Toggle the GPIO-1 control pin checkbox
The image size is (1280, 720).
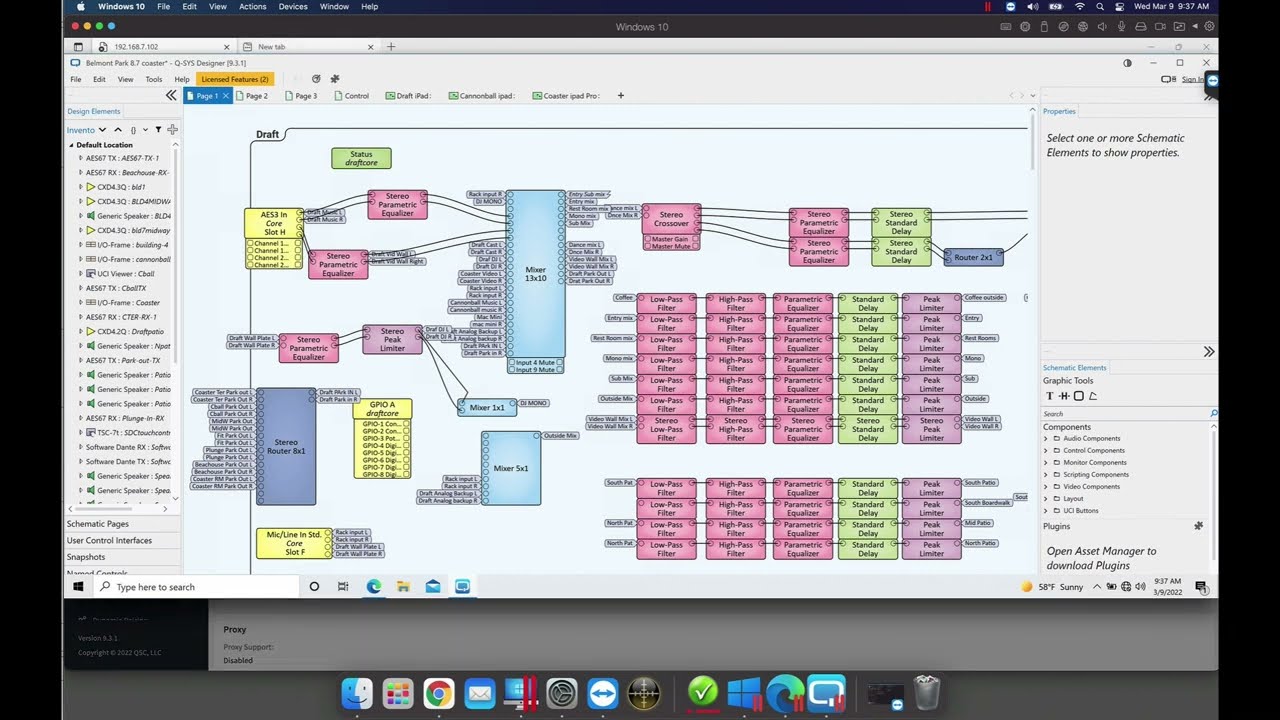pyautogui.click(x=407, y=424)
